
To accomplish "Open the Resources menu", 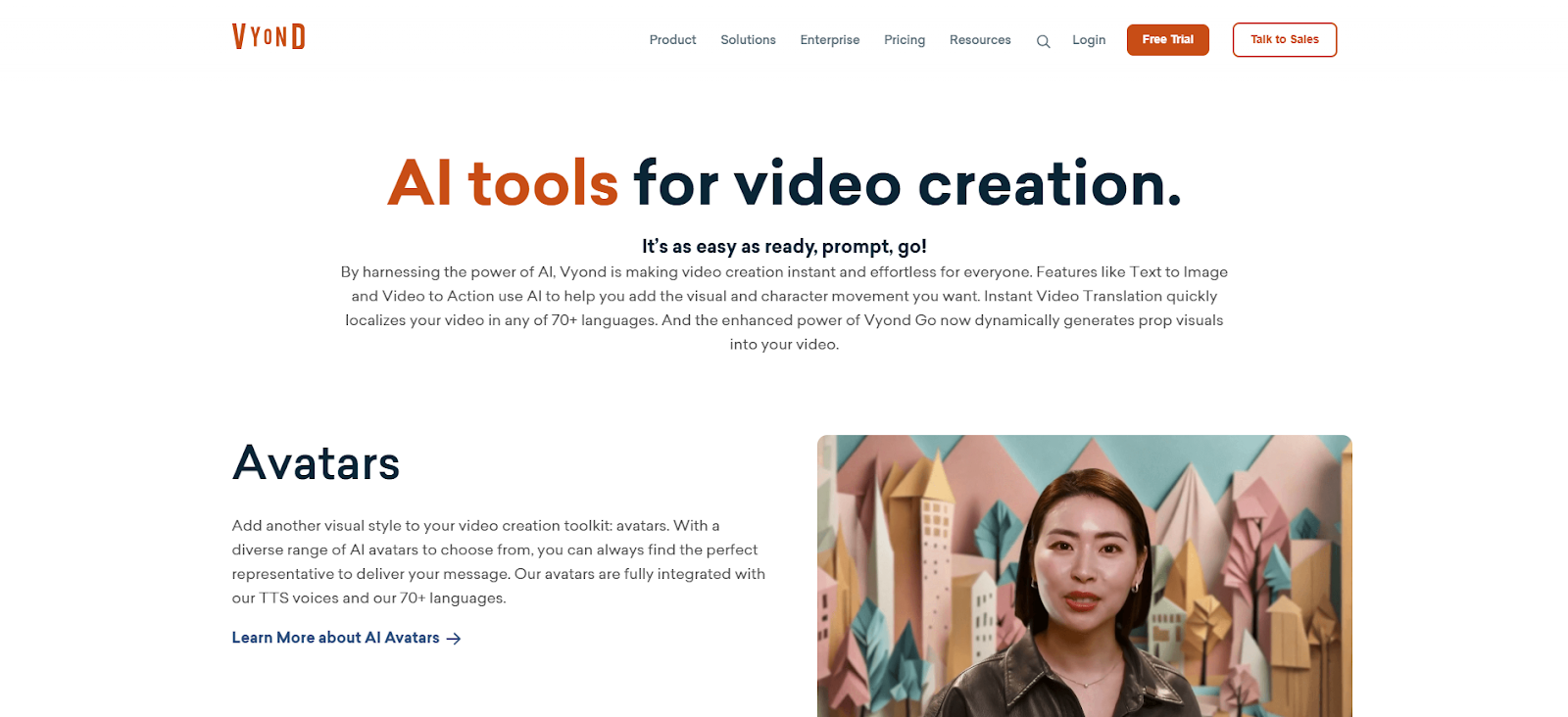I will point(979,40).
